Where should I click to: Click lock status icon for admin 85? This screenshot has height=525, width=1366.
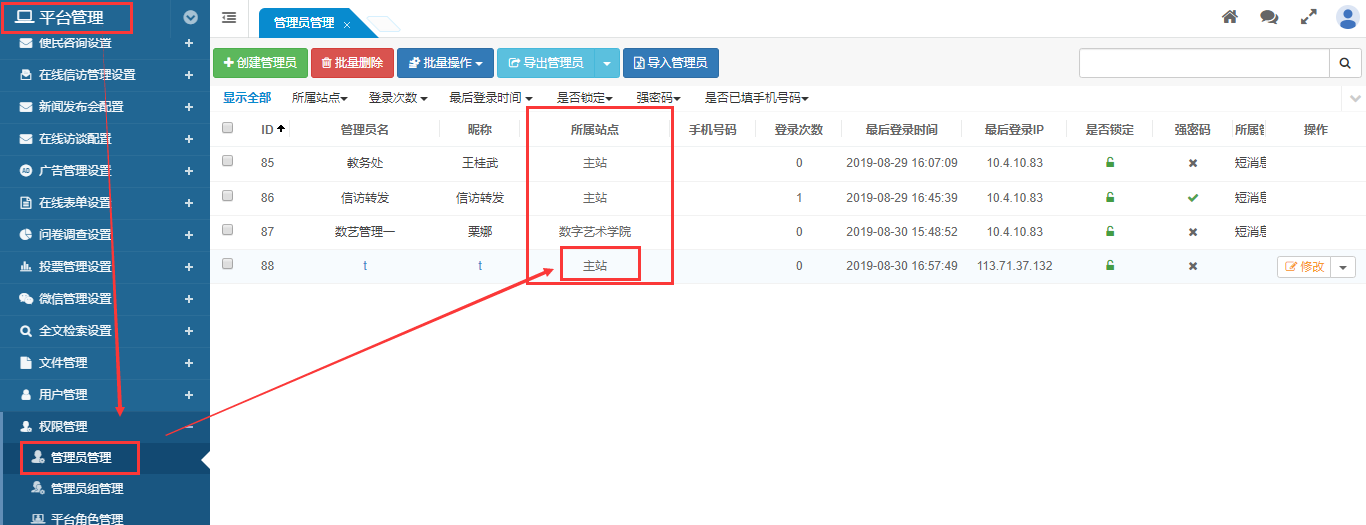click(x=1110, y=163)
